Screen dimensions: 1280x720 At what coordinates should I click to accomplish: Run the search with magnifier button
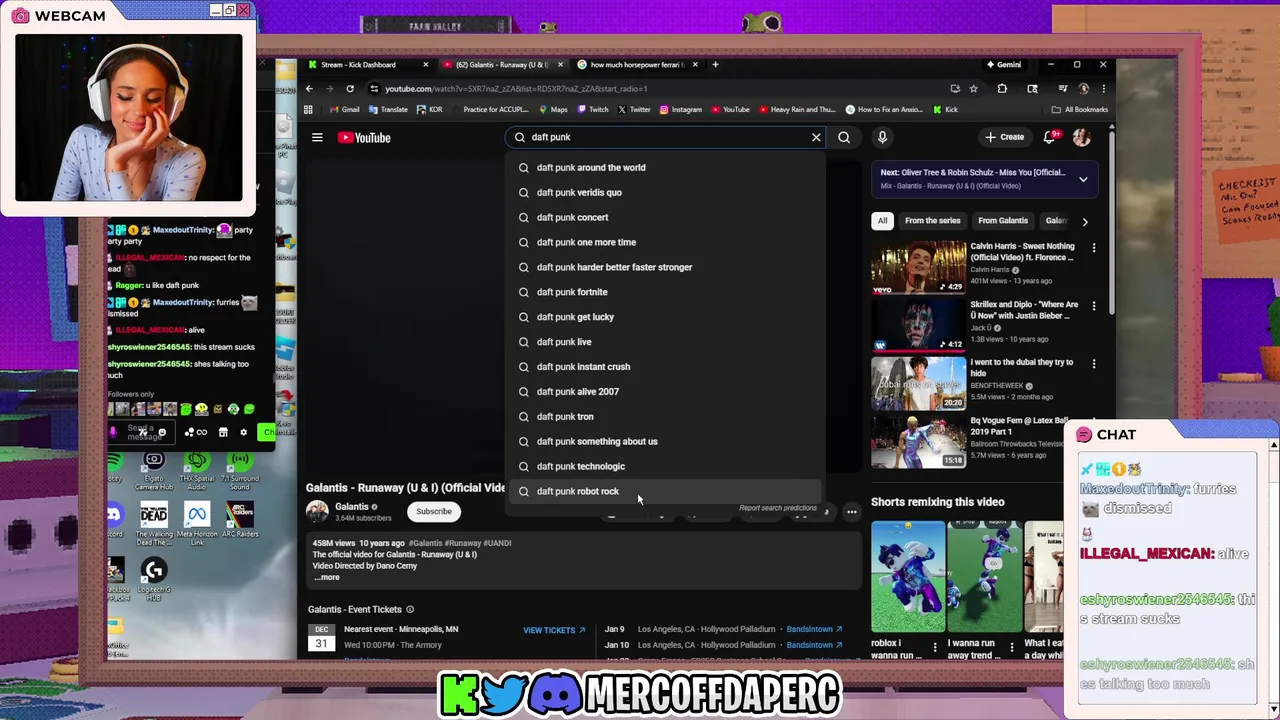coord(844,137)
